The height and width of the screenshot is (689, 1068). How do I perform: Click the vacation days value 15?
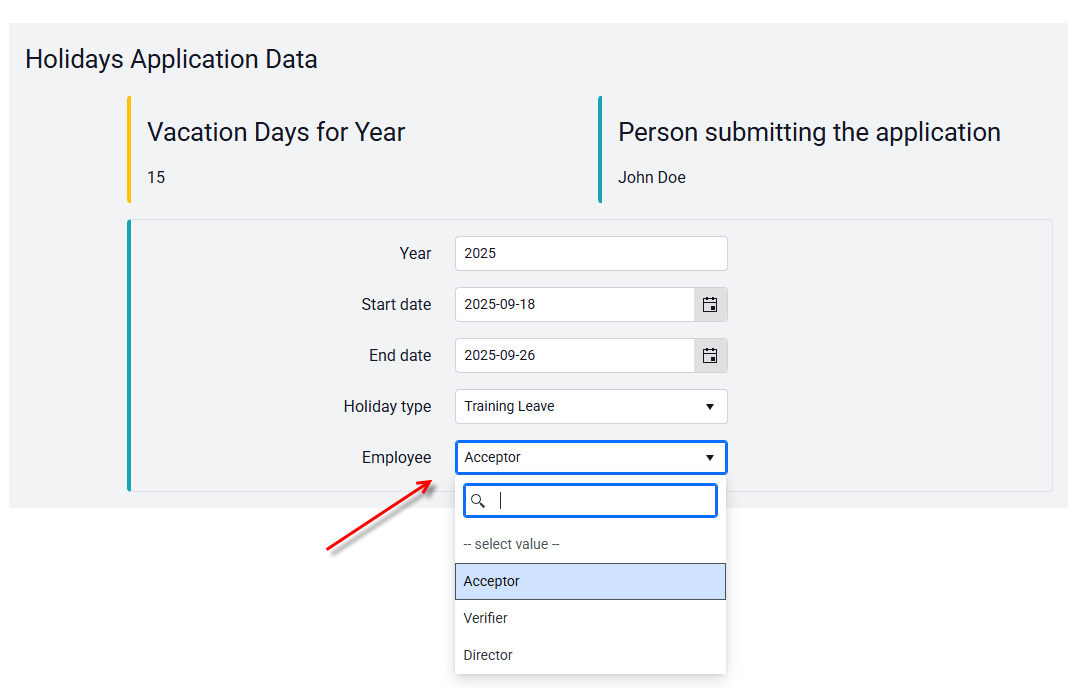(156, 178)
